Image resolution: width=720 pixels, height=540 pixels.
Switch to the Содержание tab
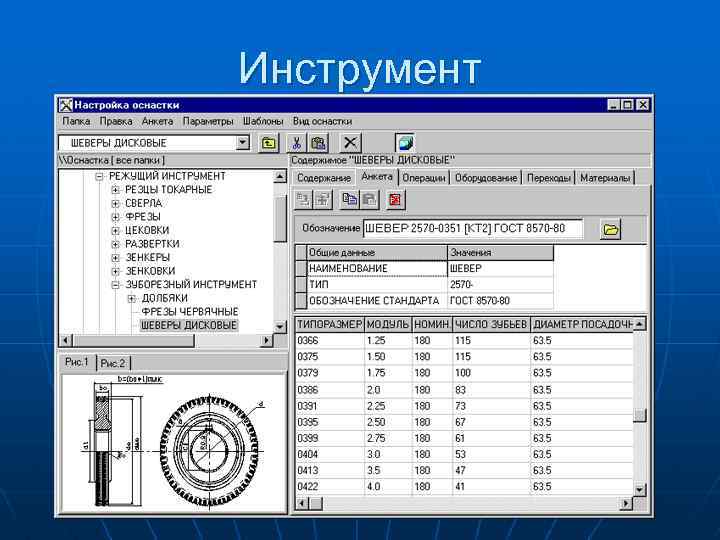[323, 178]
